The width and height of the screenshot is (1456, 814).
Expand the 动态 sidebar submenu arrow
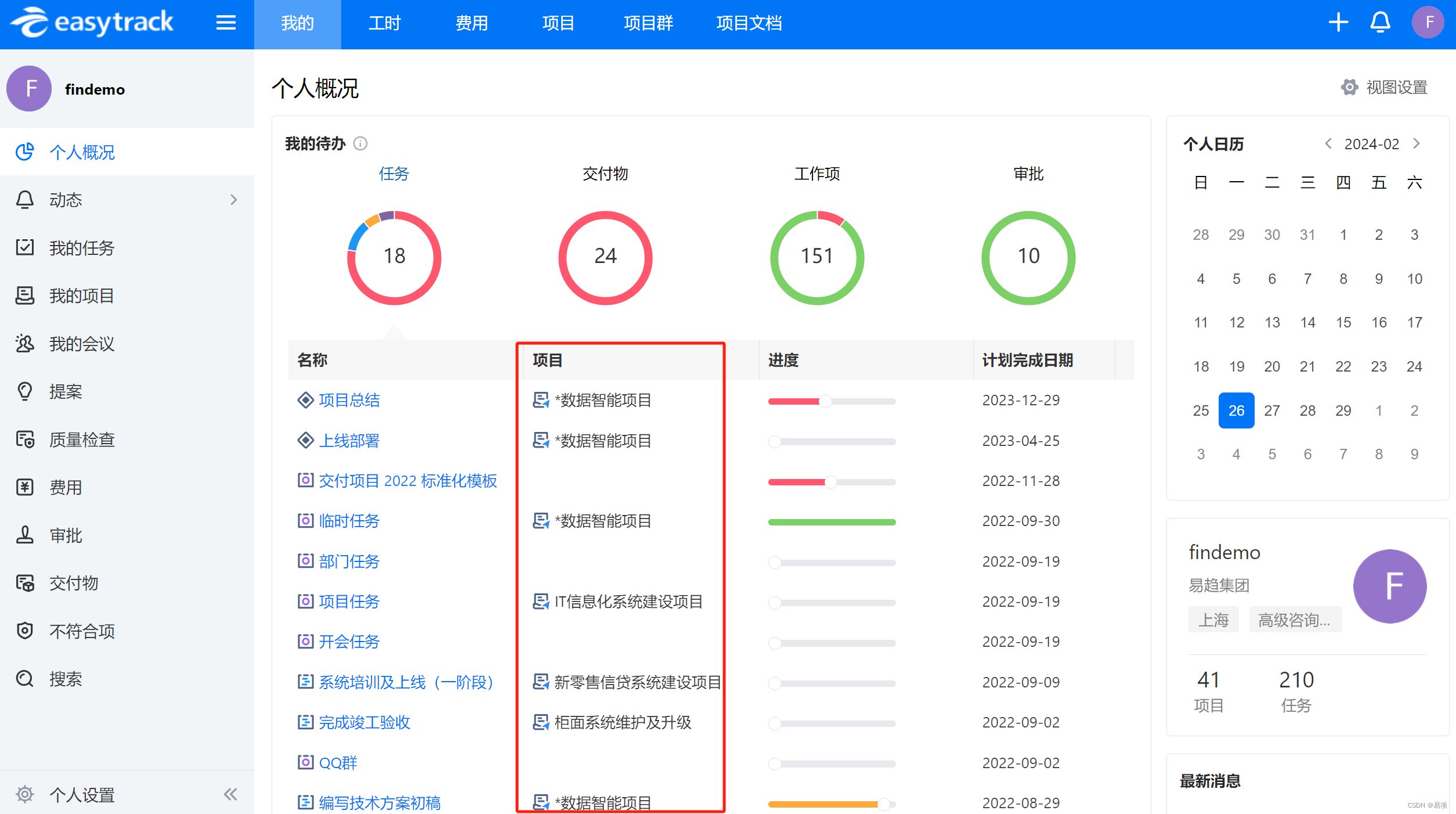coord(233,200)
